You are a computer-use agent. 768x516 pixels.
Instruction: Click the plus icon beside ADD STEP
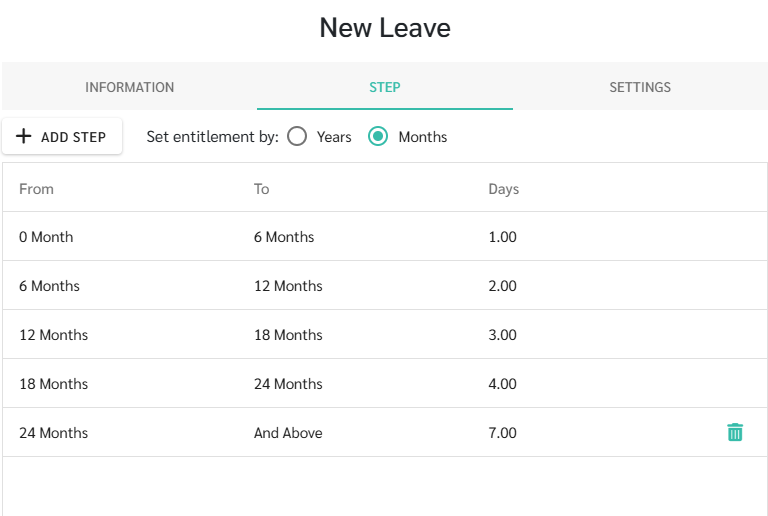pyautogui.click(x=24, y=136)
